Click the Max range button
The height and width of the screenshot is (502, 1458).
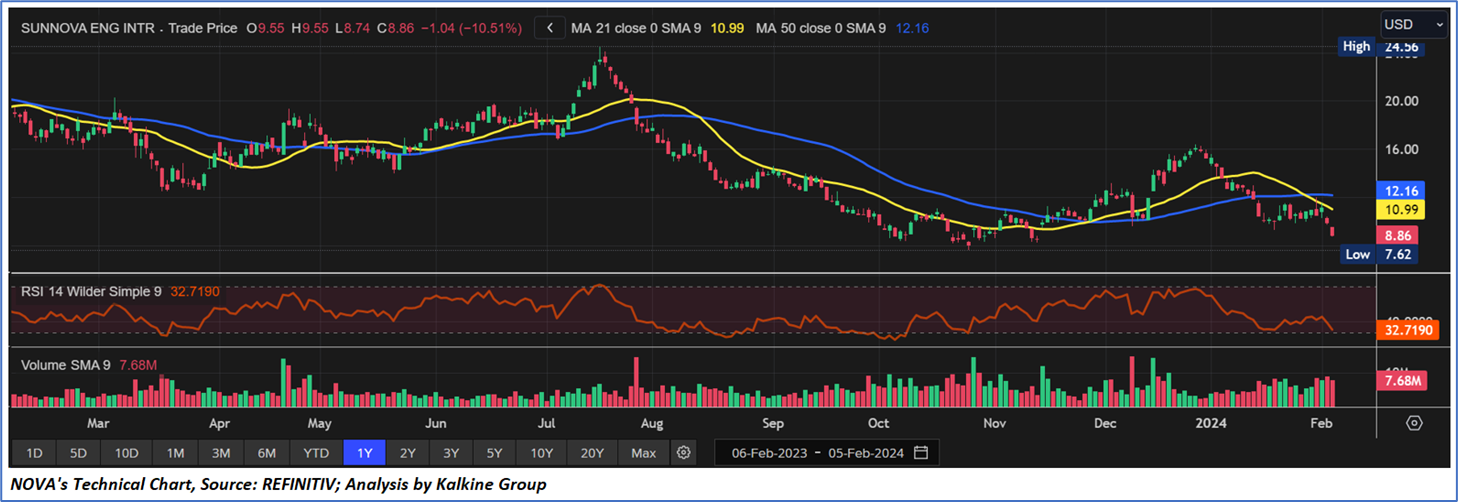point(644,453)
